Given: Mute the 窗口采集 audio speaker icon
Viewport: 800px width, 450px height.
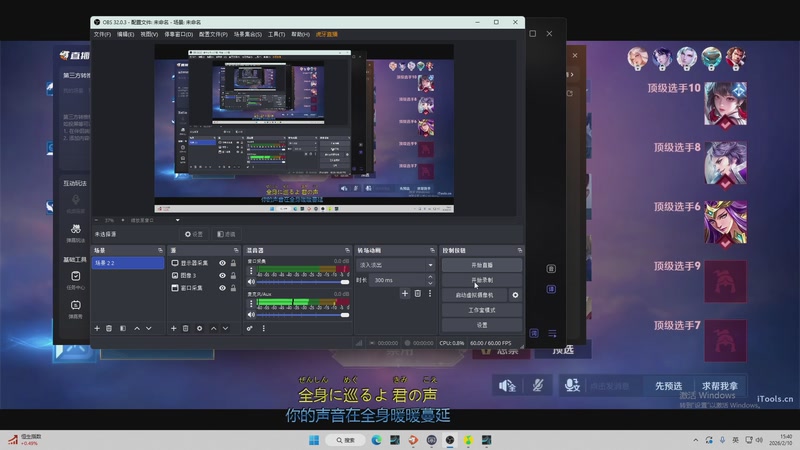Looking at the screenshot, I should point(251,282).
